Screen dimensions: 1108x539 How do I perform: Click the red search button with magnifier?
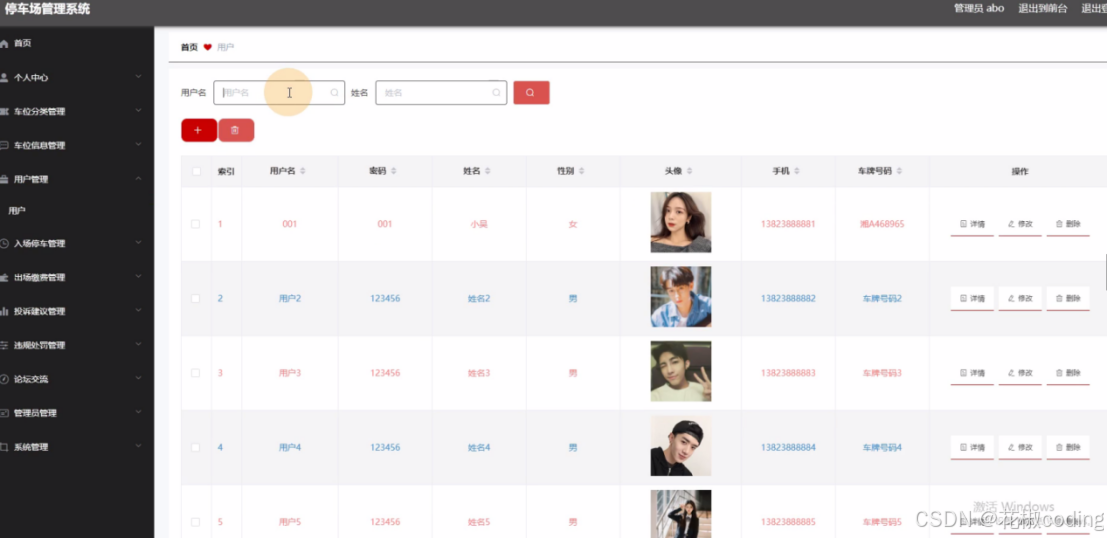tap(531, 93)
